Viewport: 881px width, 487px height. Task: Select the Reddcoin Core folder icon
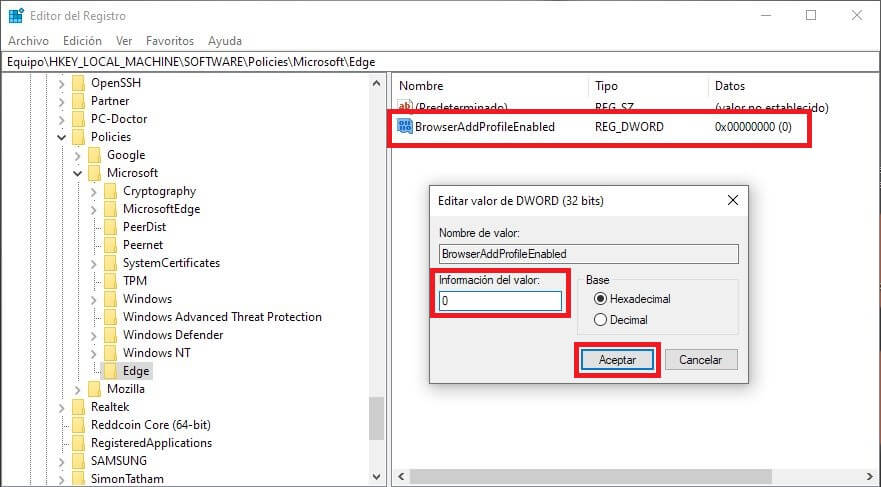coord(79,424)
